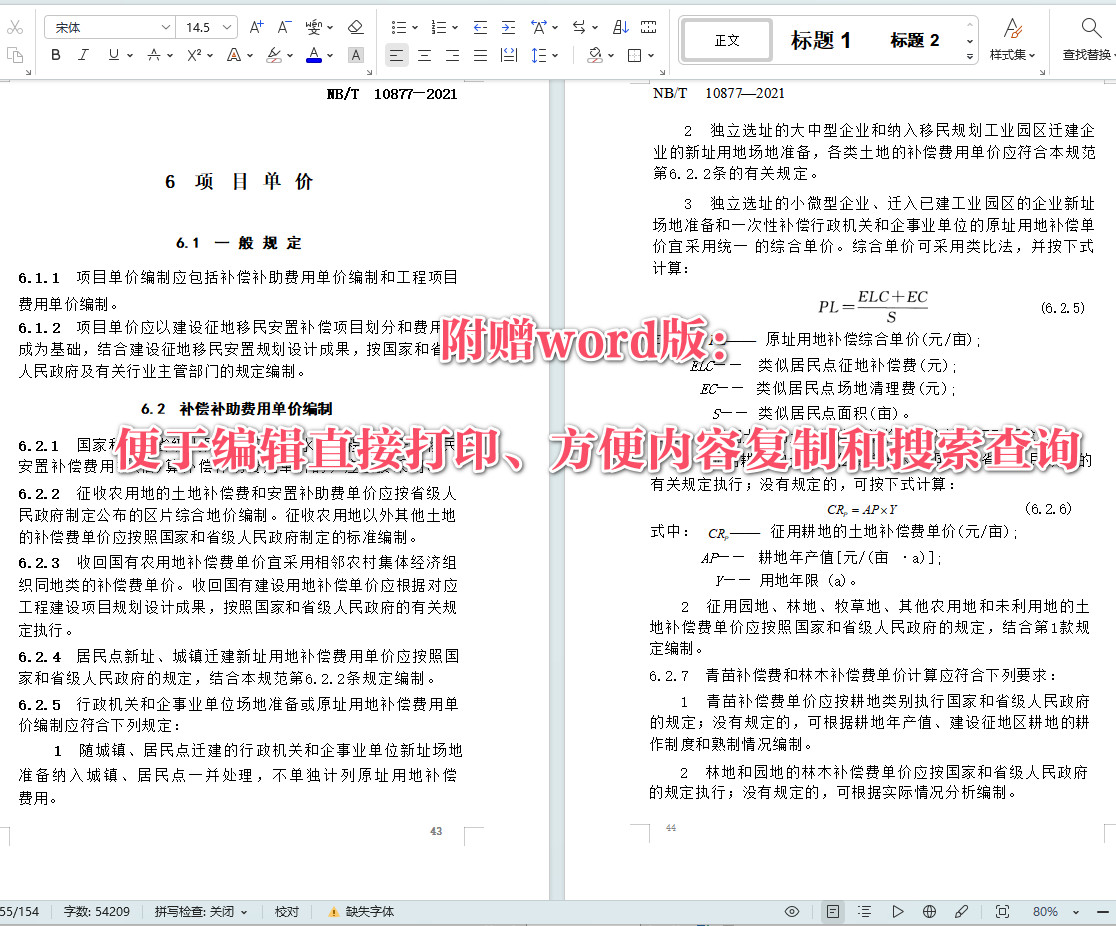Decrease indent of the paragraph

pos(480,27)
